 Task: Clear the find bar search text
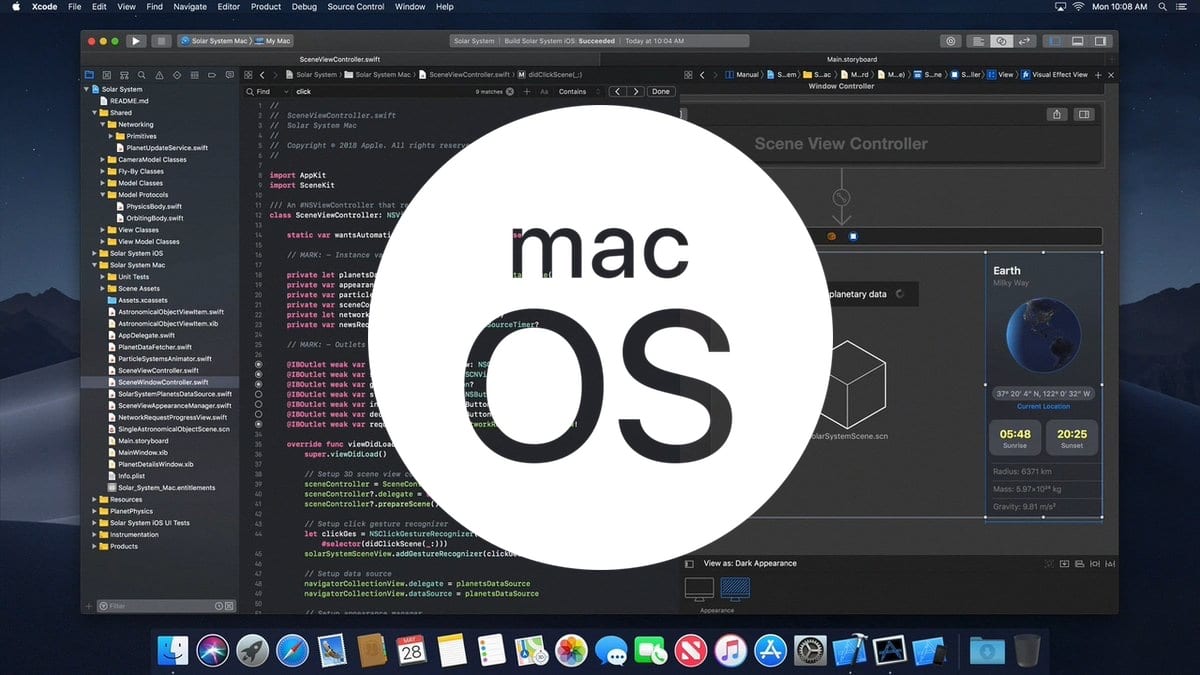pos(510,91)
